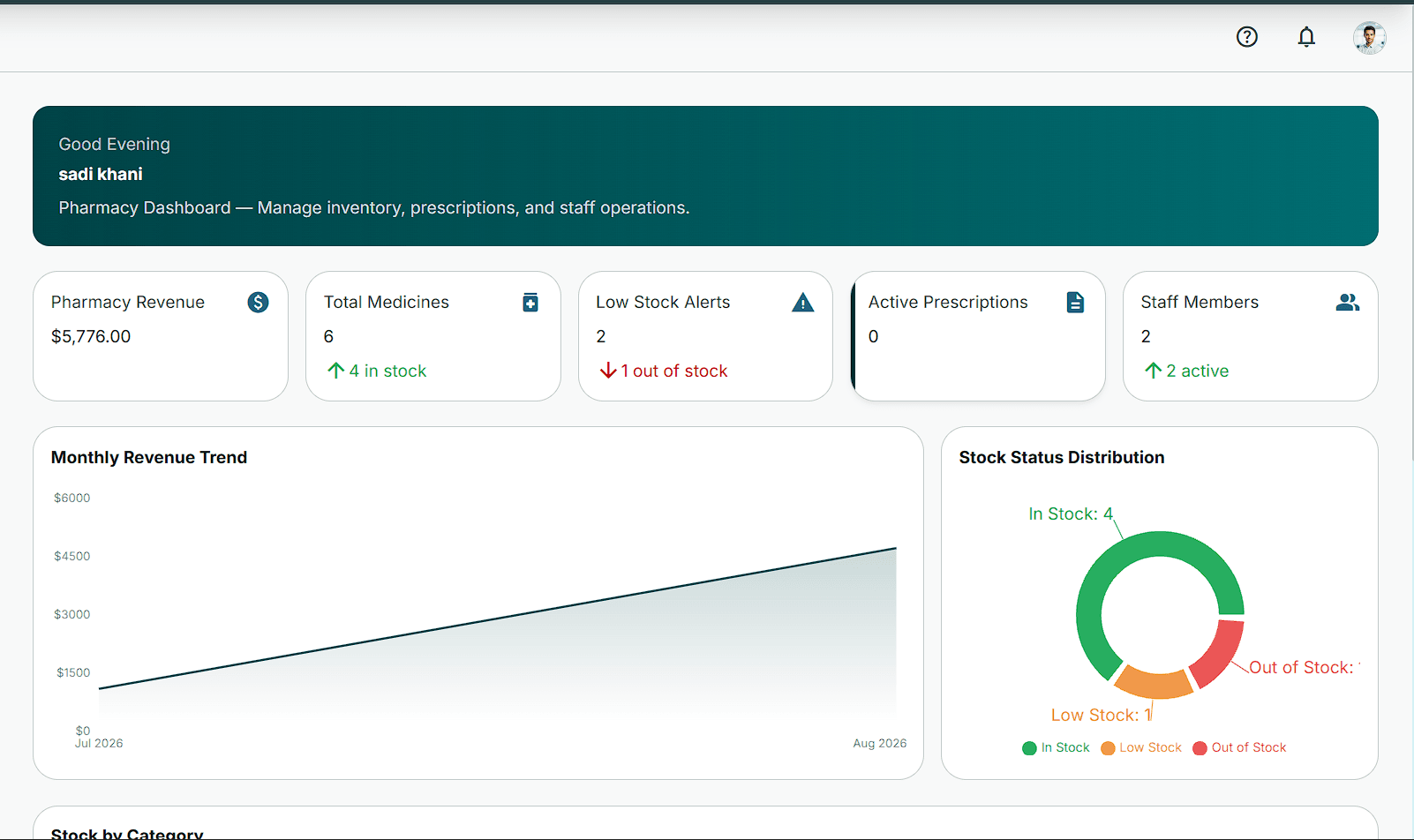Click the warning triangle in Low Stock Alerts
Viewport: 1414px width, 840px height.
coord(803,303)
